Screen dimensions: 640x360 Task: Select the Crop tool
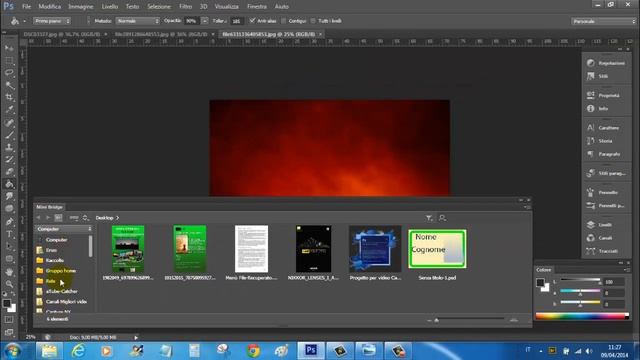[9, 98]
